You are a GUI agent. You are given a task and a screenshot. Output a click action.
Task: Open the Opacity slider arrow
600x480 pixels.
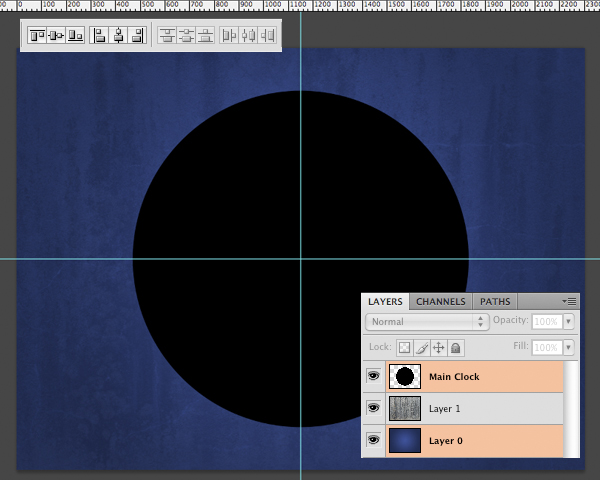(x=569, y=322)
